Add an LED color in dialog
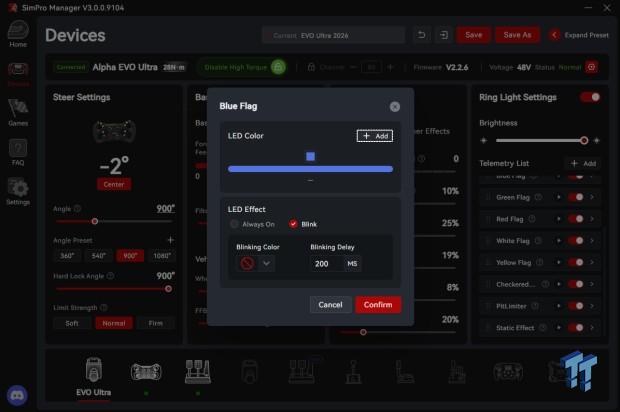Viewport: 620px width, 412px height. [x=375, y=136]
